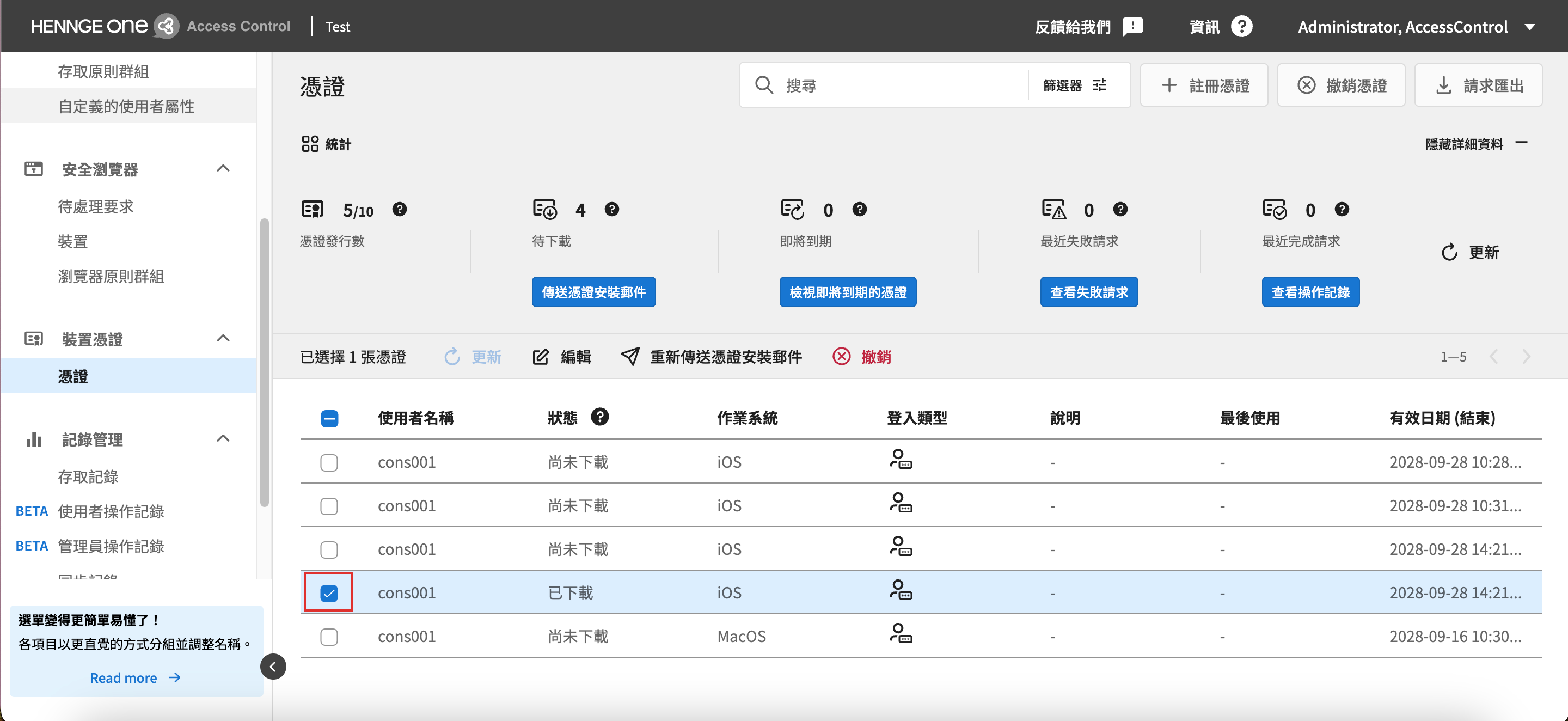Click the 憑證發行數 certificate icon
1568x721 pixels.
313,210
